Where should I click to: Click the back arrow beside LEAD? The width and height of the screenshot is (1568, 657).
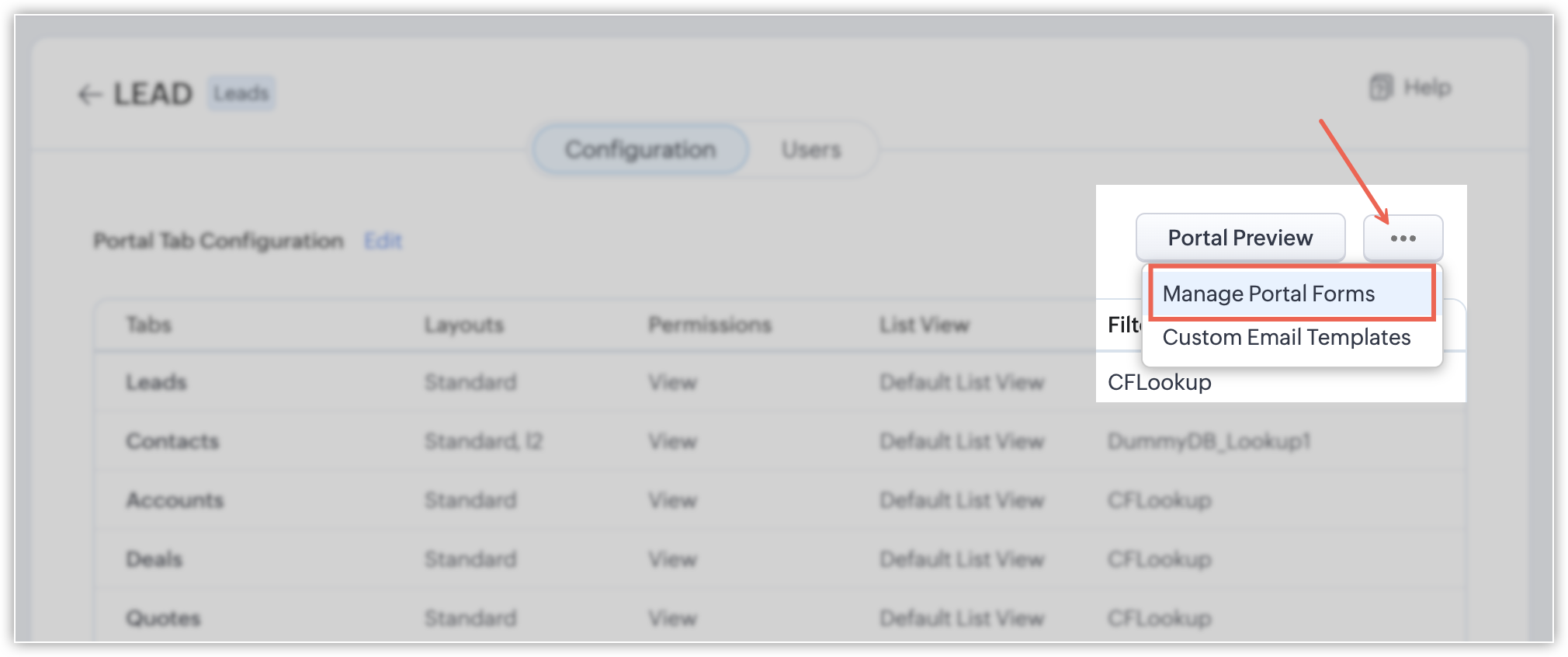90,95
